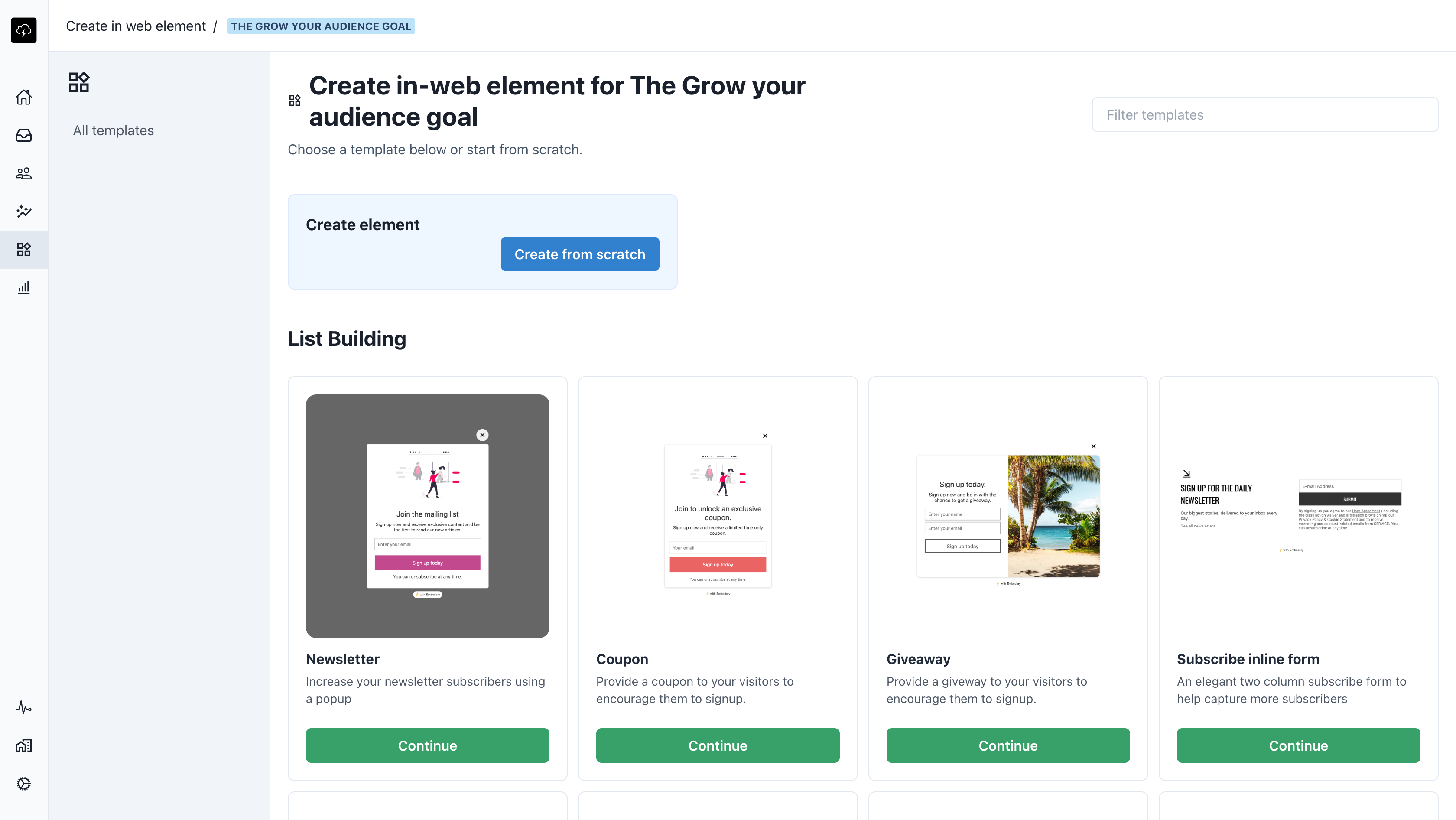Open the sparkle automation icon
The image size is (1456, 820).
(24, 212)
